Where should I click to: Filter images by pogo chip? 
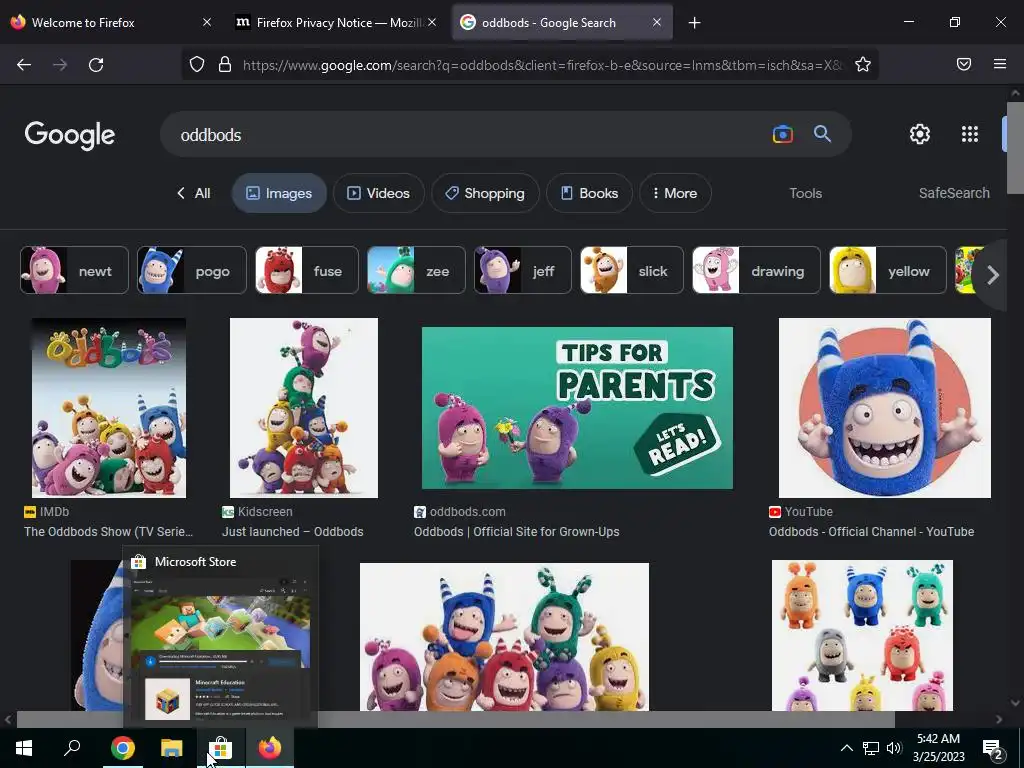[192, 270]
